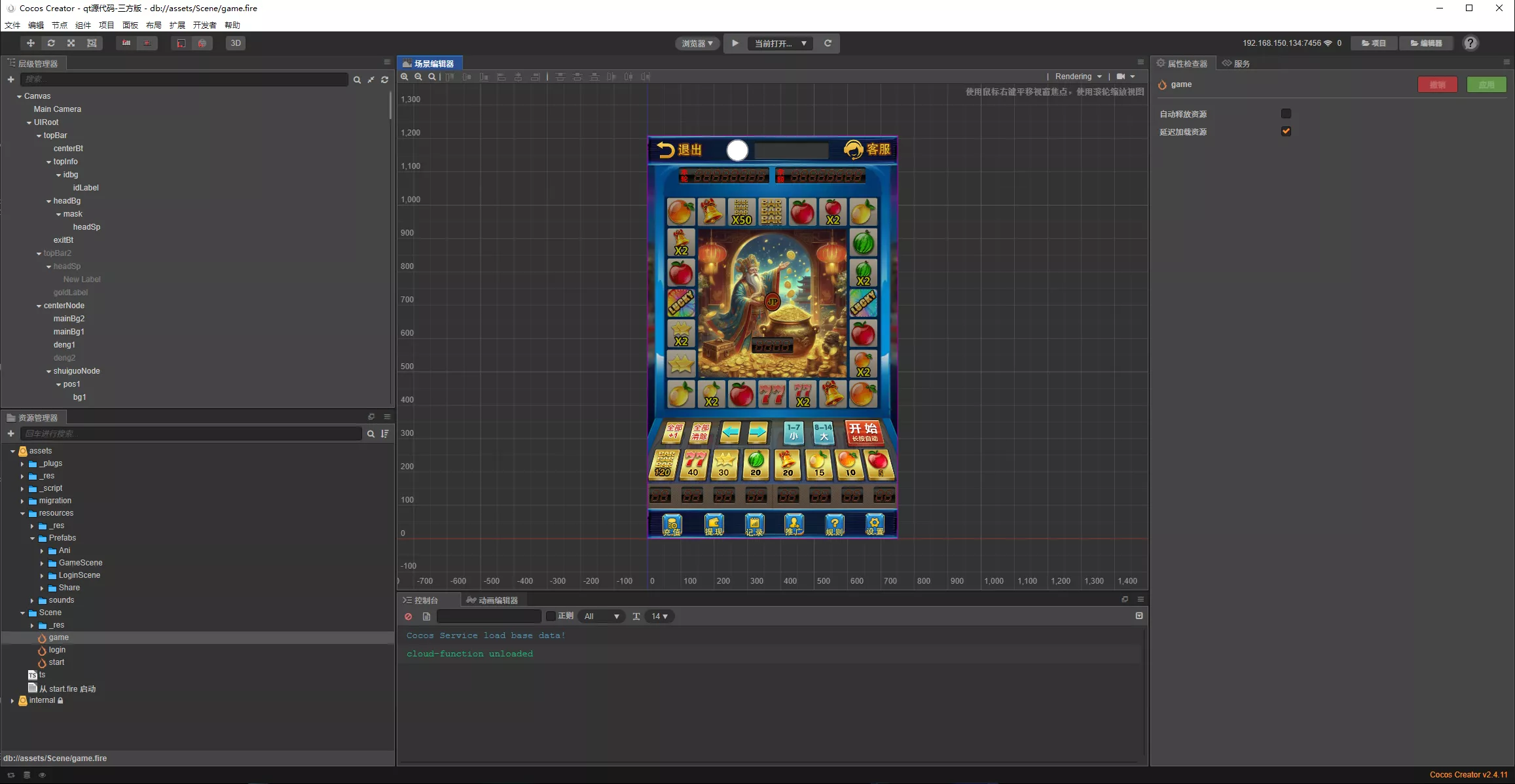Select the scale transform tool
This screenshot has height=784, width=1515.
click(71, 43)
